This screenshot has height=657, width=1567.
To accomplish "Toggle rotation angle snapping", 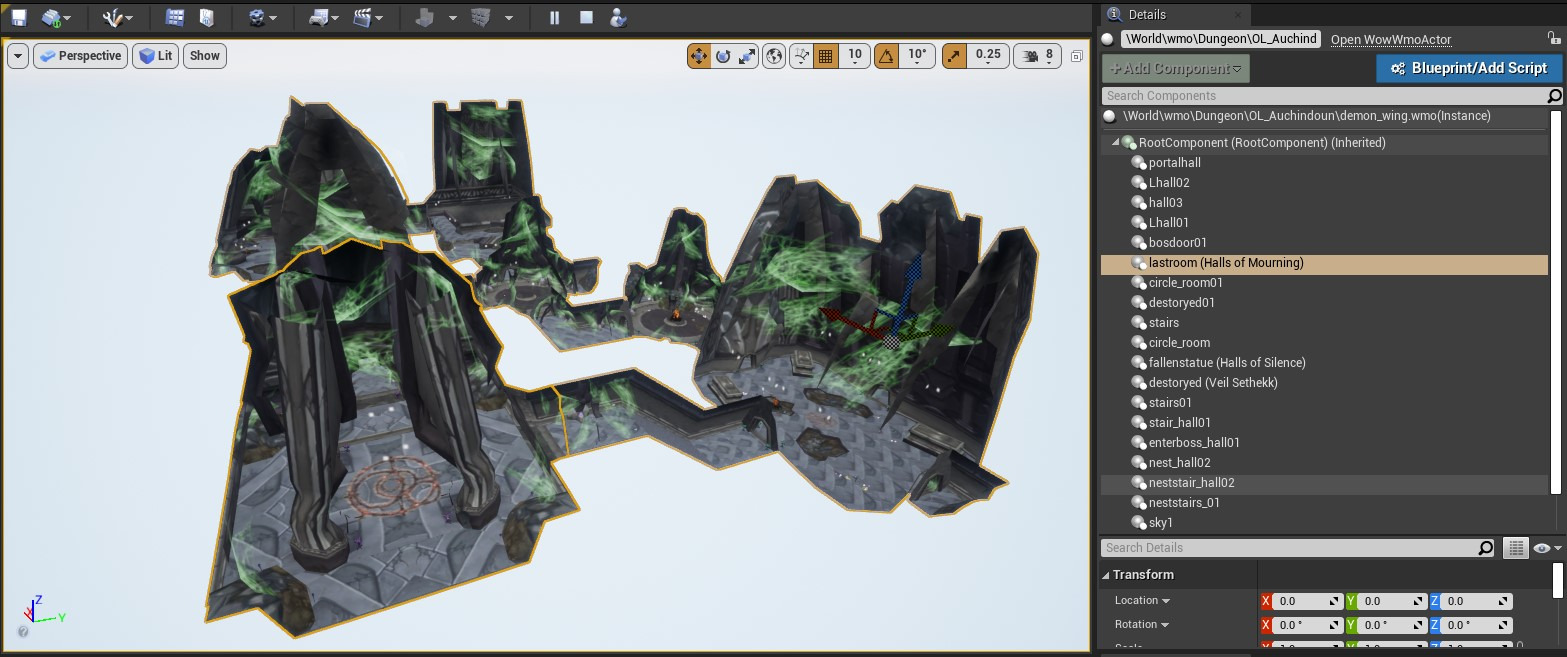I will (886, 56).
